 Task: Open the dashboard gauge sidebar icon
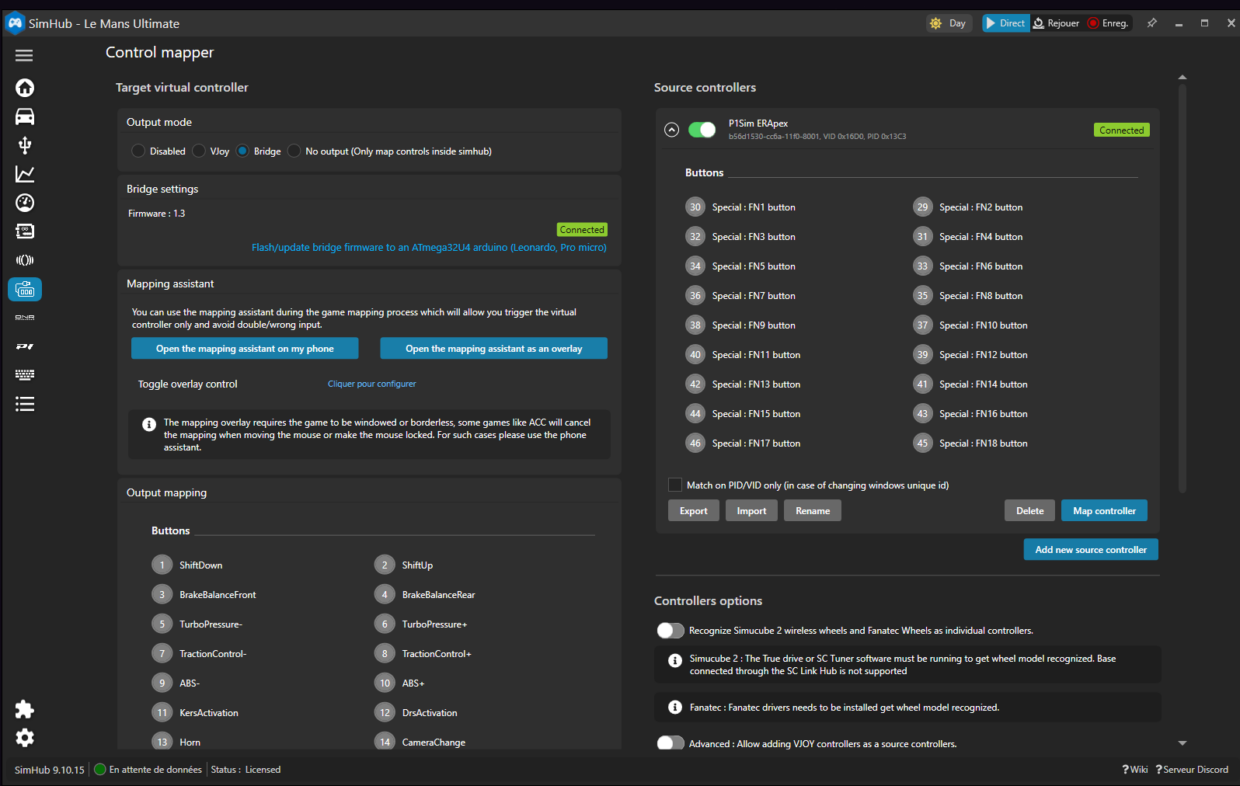[x=24, y=202]
